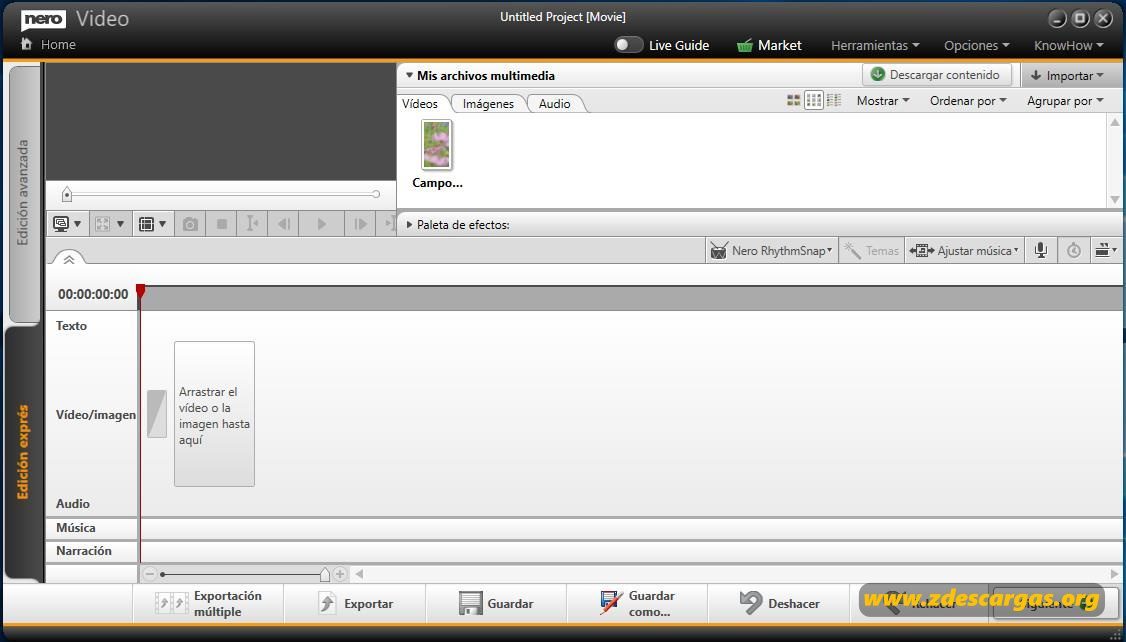Click the Música track label
This screenshot has width=1126, height=642.
pos(75,528)
